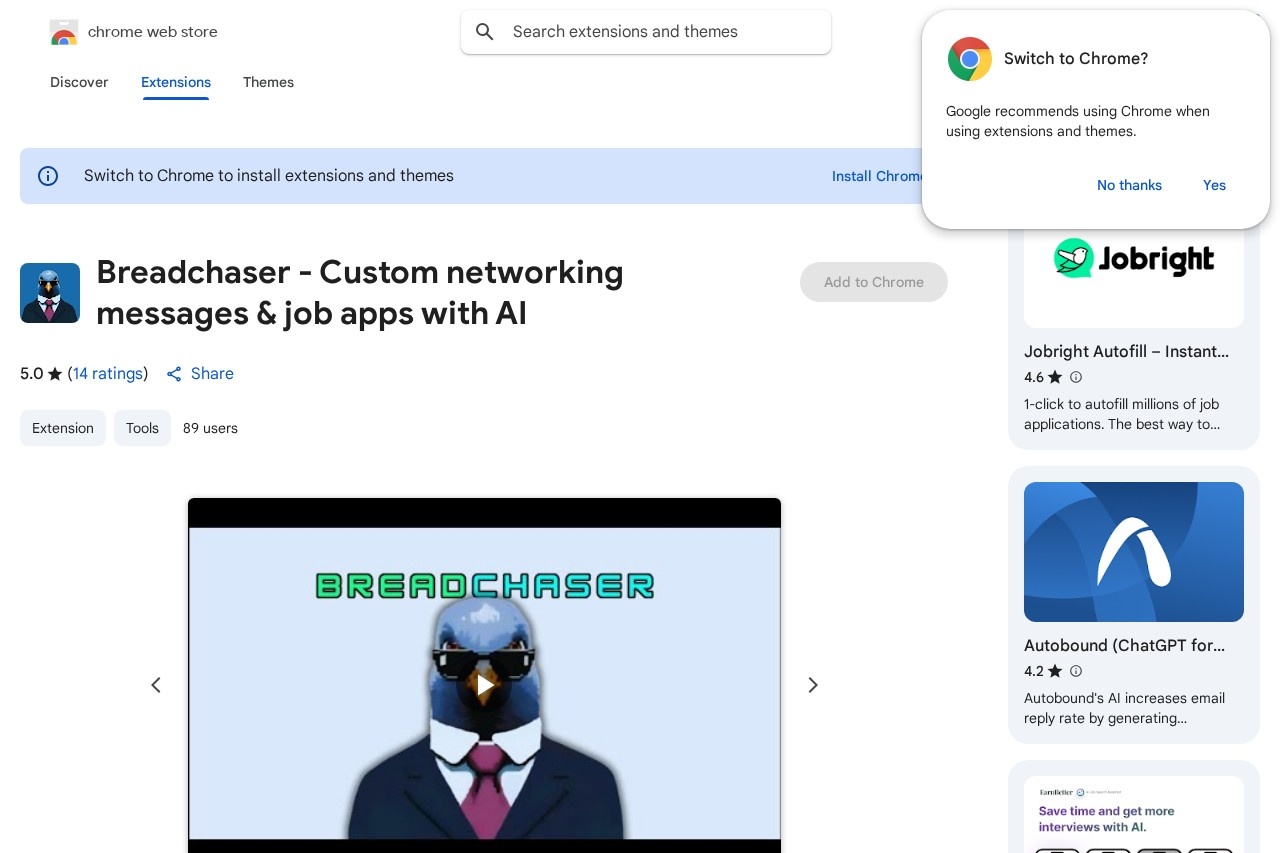Play the Breadchaser promo video
1280x853 pixels.
[x=484, y=685]
